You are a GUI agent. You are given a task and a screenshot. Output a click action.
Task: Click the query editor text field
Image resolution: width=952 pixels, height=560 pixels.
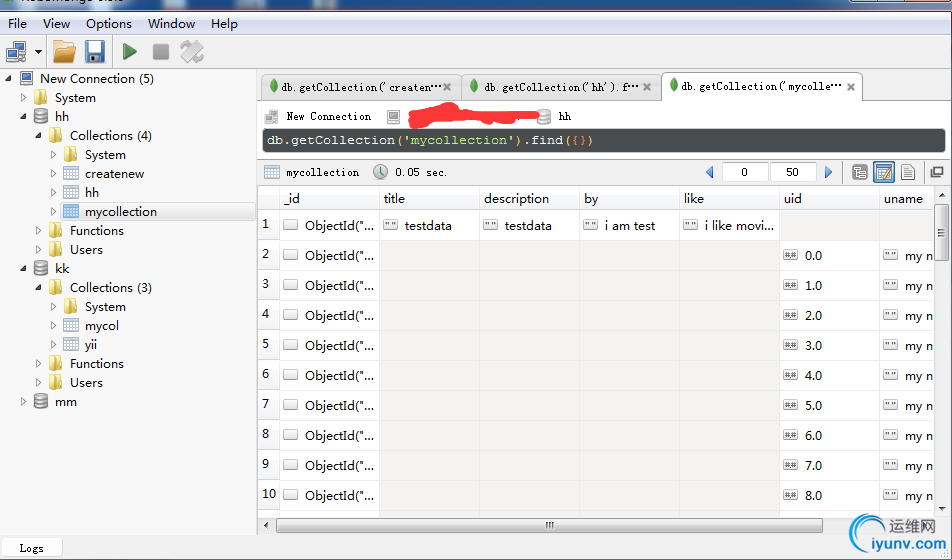pyautogui.click(x=604, y=140)
